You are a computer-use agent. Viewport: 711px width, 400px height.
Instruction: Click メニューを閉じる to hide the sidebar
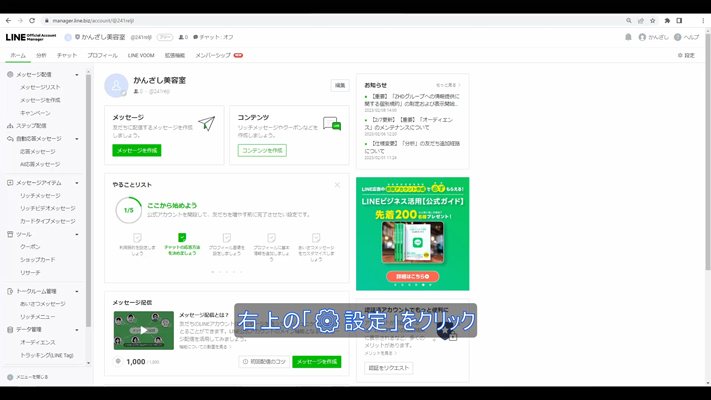click(28, 377)
